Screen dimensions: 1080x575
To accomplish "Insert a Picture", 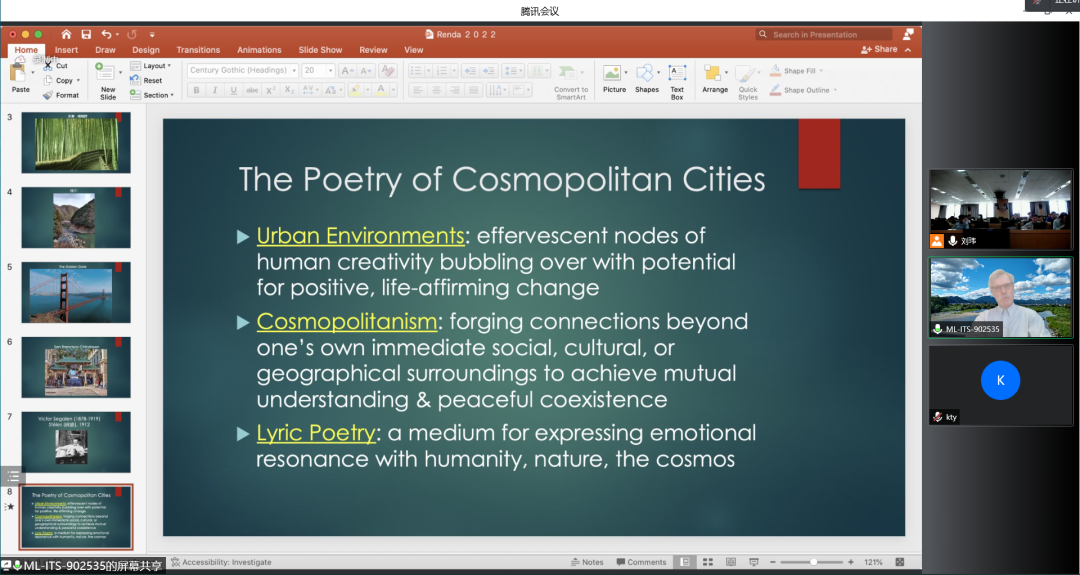I will (614, 79).
